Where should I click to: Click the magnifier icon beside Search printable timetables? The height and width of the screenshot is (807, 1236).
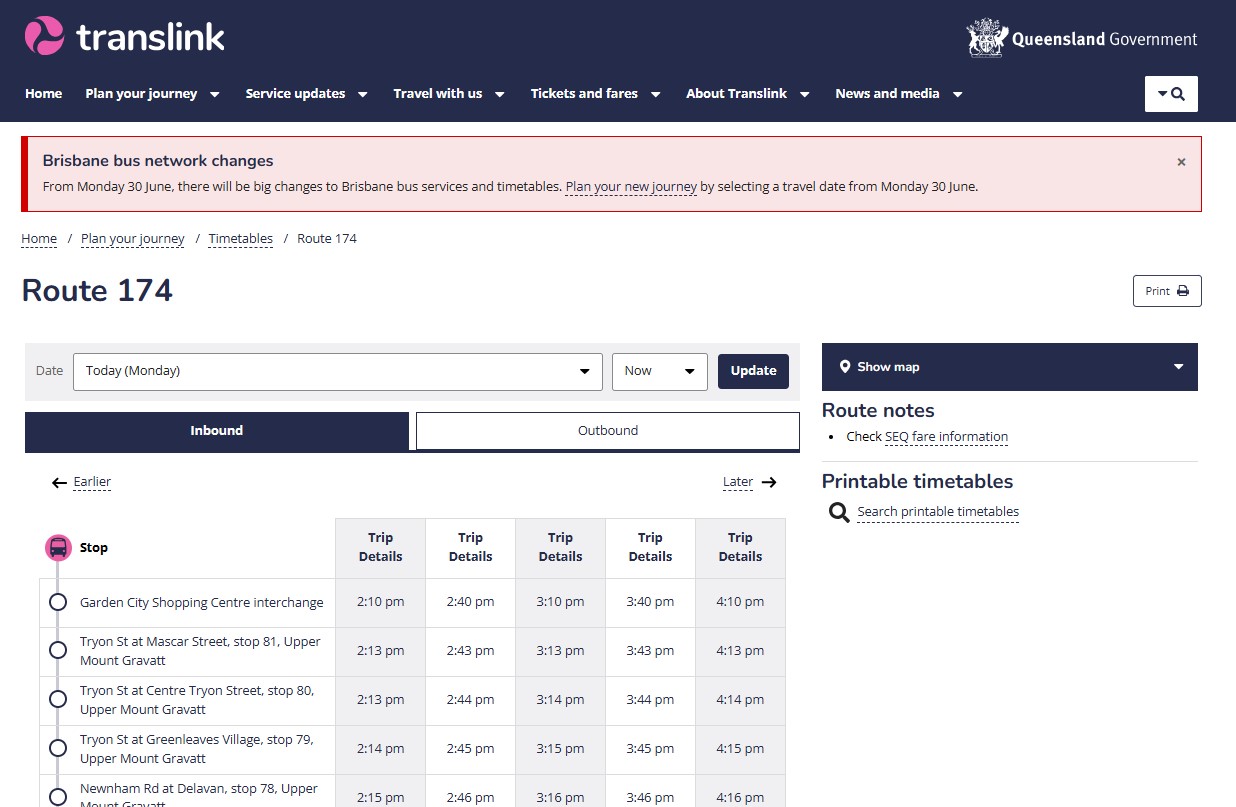pos(839,513)
